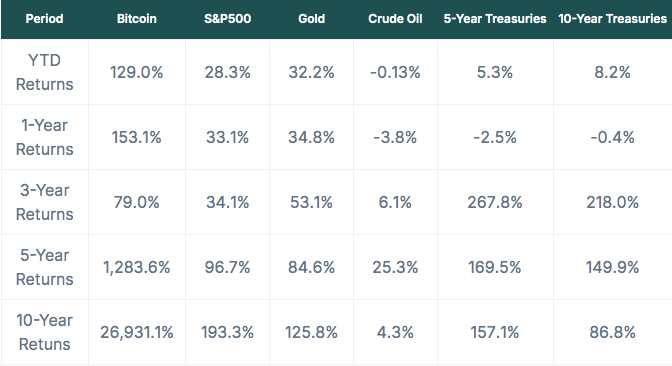This screenshot has height=366, width=672.
Task: Select the 1-Year Returns row label
Action: pos(45,138)
